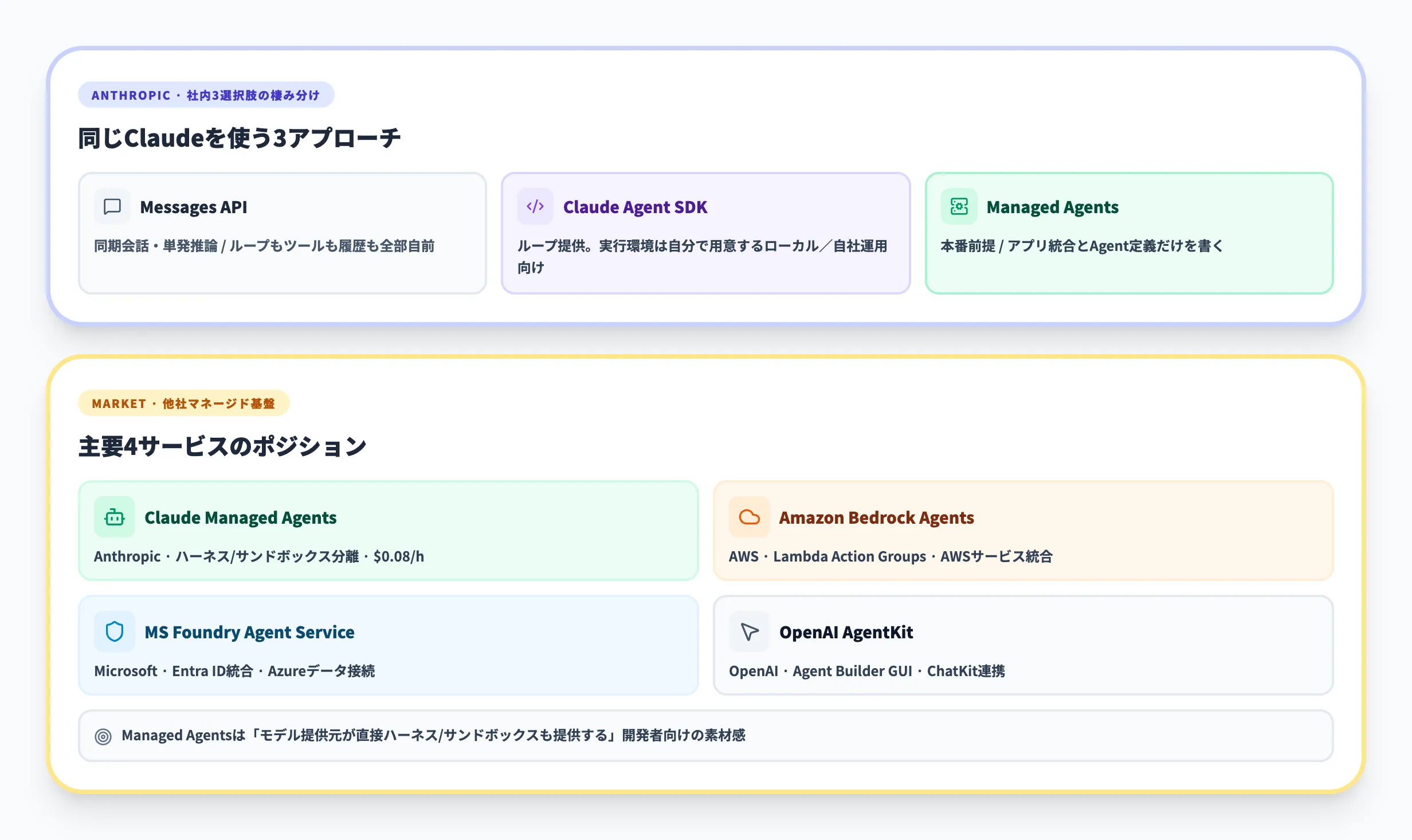
Task: Click the Claude Managed Agents robot icon
Action: point(115,517)
